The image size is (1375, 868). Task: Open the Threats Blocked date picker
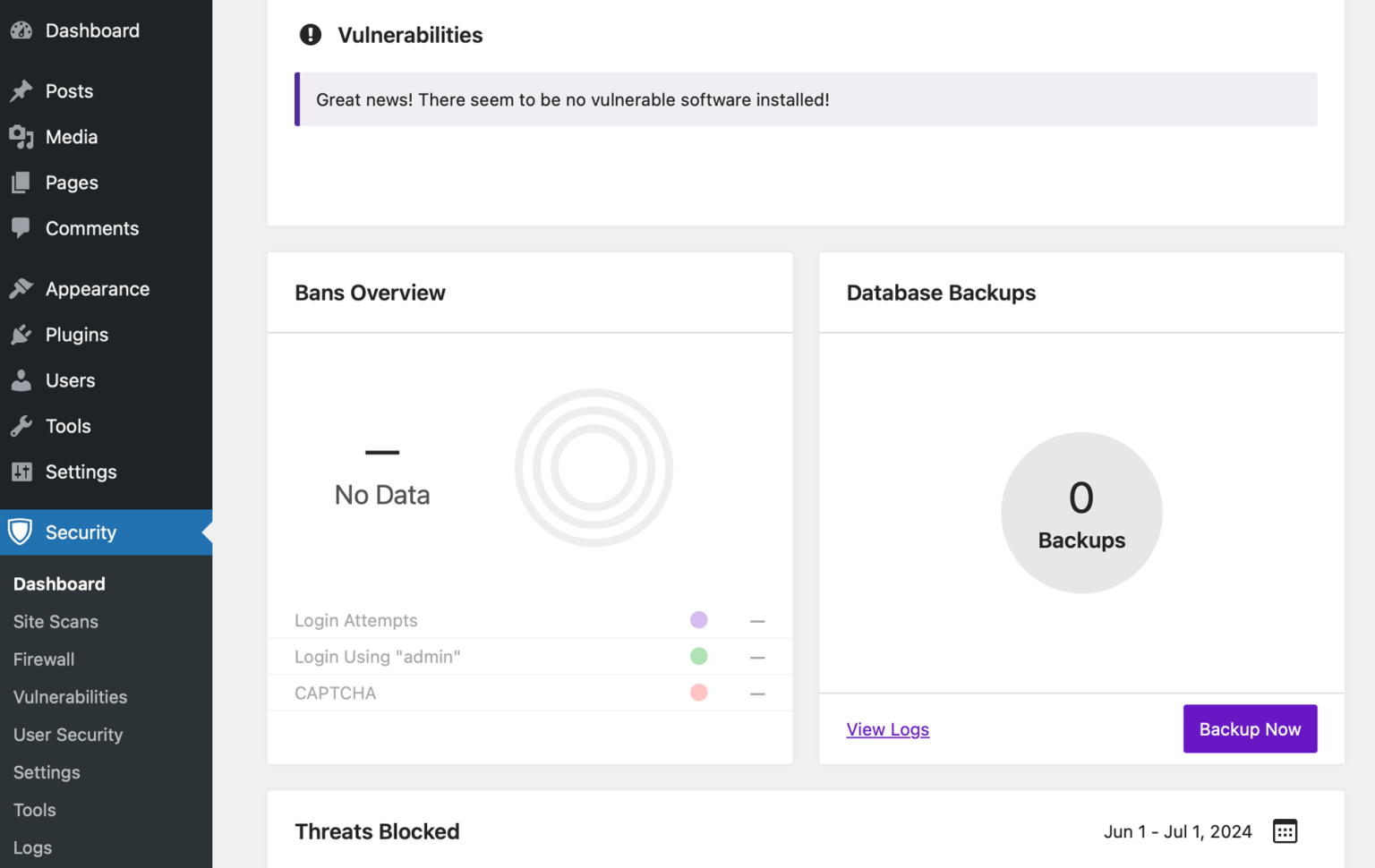pyautogui.click(x=1285, y=831)
